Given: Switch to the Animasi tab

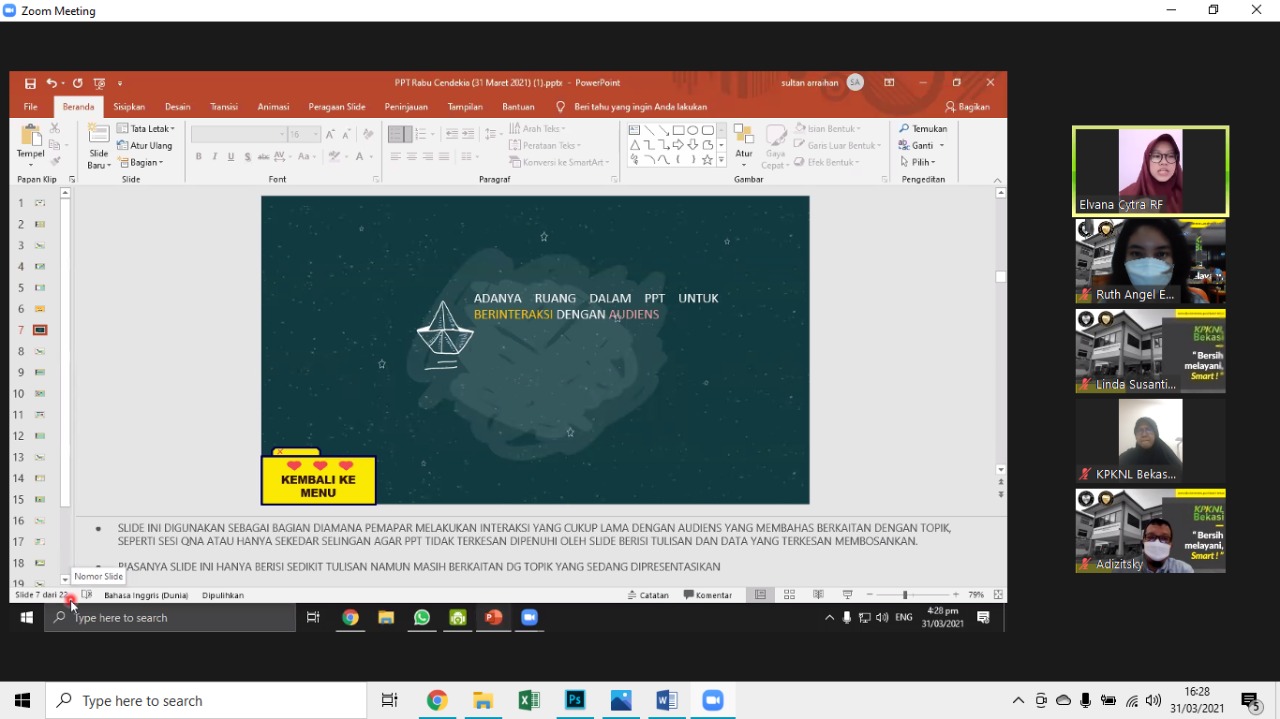Looking at the screenshot, I should (x=273, y=107).
